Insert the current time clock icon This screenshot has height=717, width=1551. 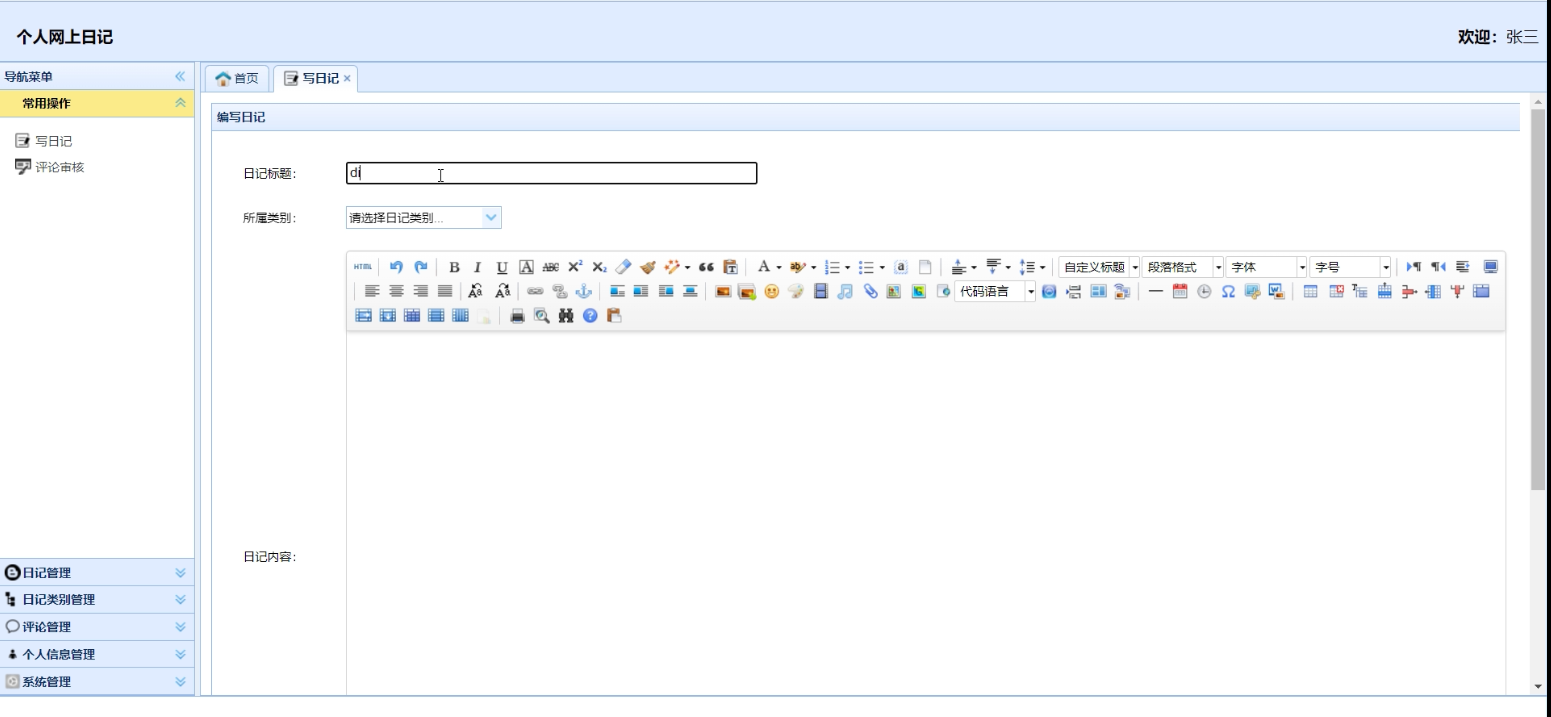click(1204, 291)
